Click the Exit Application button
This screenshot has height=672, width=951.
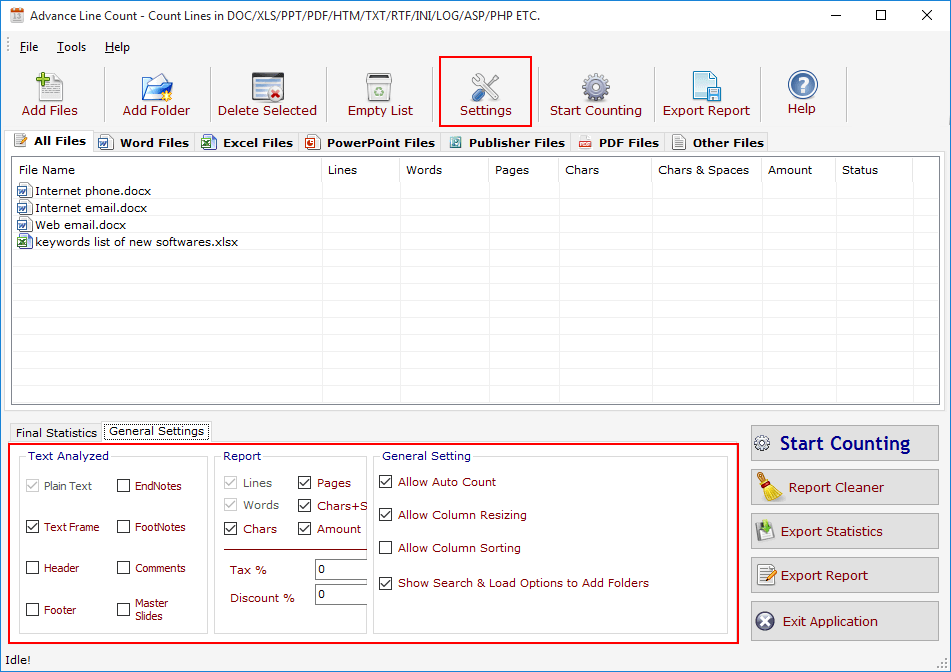[x=844, y=621]
